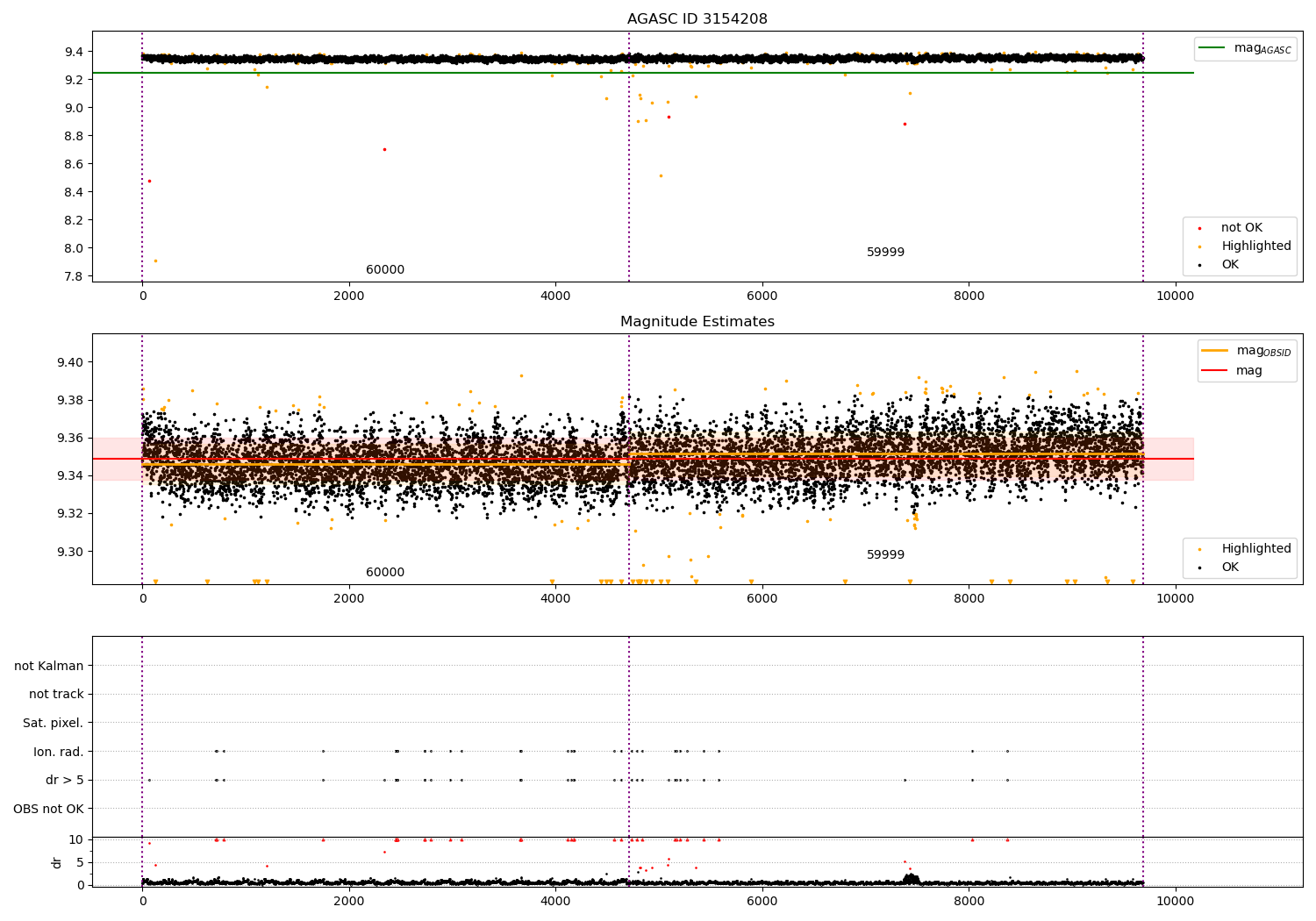Click the '5' tick on the dr axis
1316x921 pixels.
[x=81, y=862]
